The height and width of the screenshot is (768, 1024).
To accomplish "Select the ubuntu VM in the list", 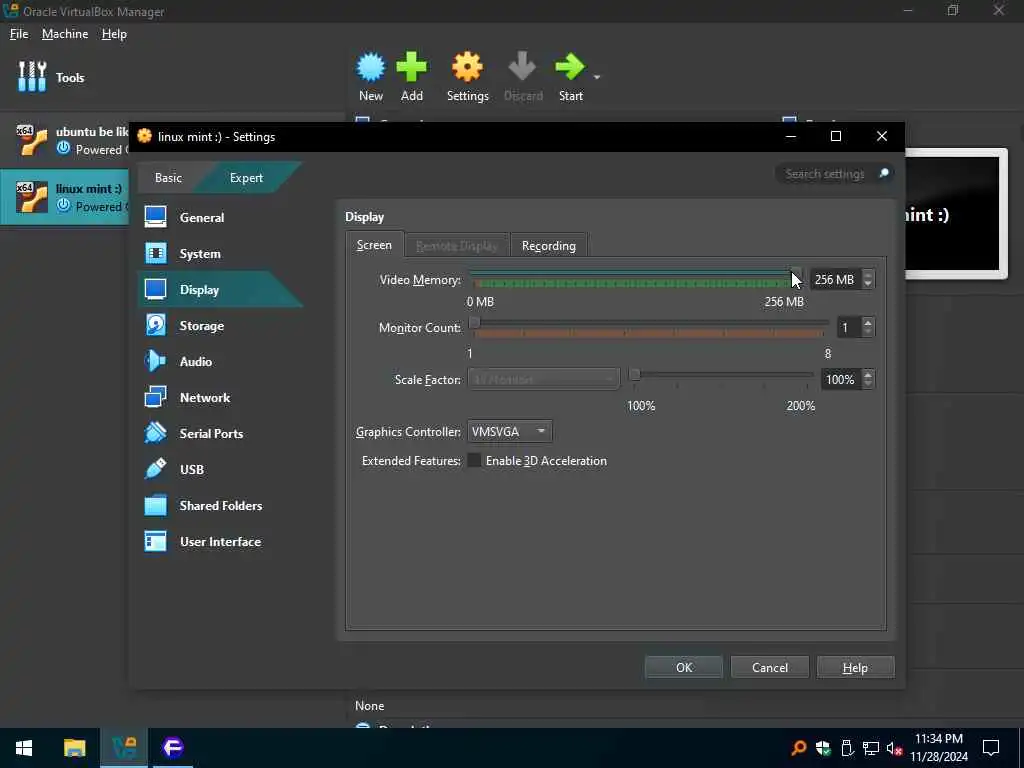I will [65, 140].
